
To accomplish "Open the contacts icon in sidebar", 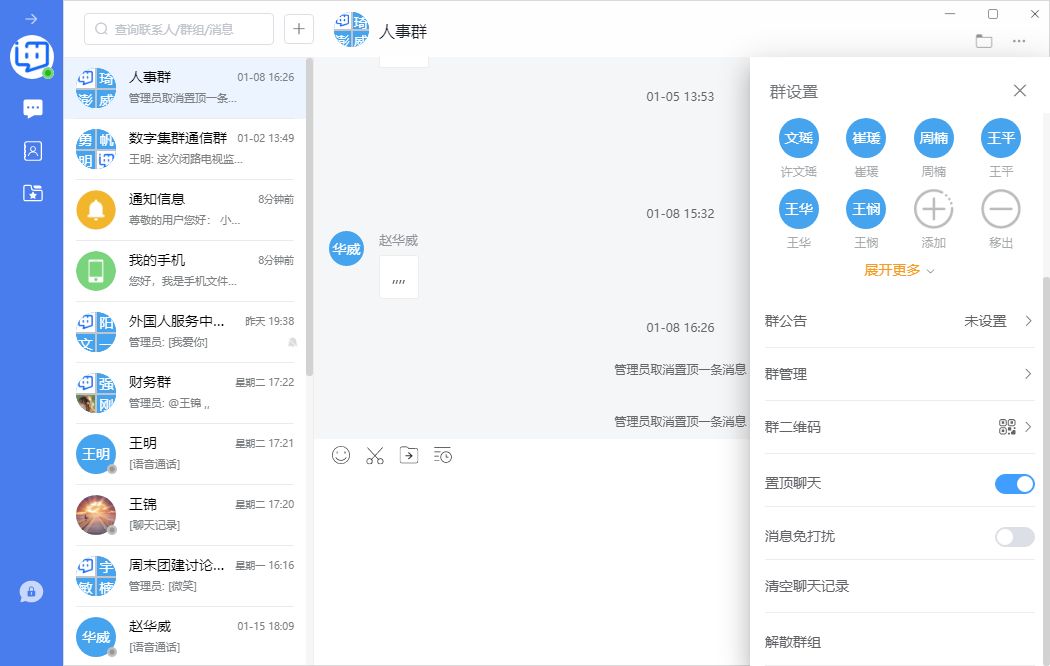I will (33, 151).
